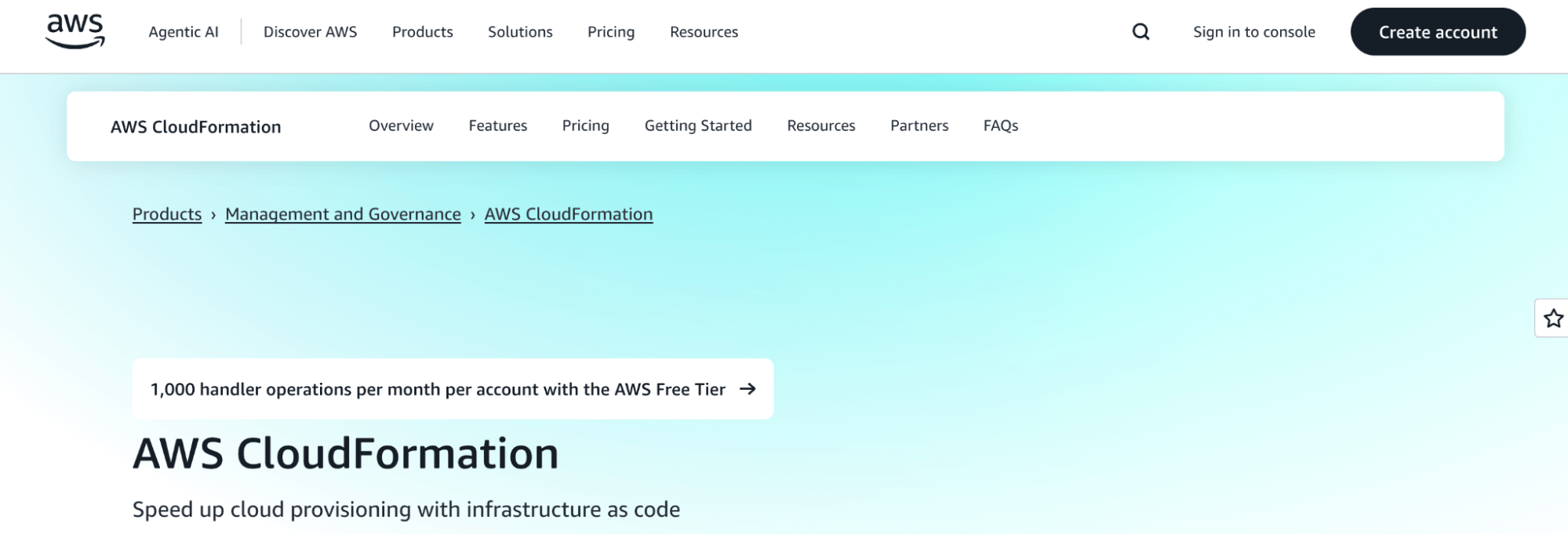Open Agentic AI menu item
The image size is (1568, 535).
click(184, 32)
